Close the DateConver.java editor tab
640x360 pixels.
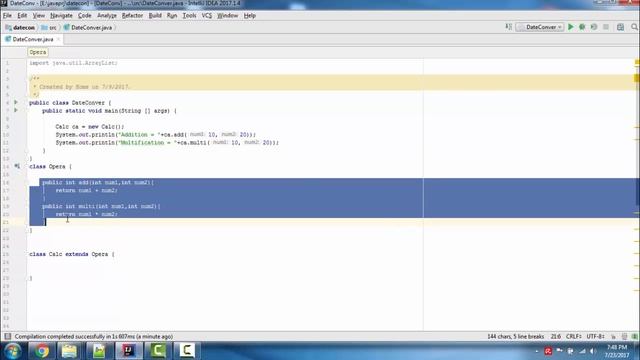click(x=58, y=39)
